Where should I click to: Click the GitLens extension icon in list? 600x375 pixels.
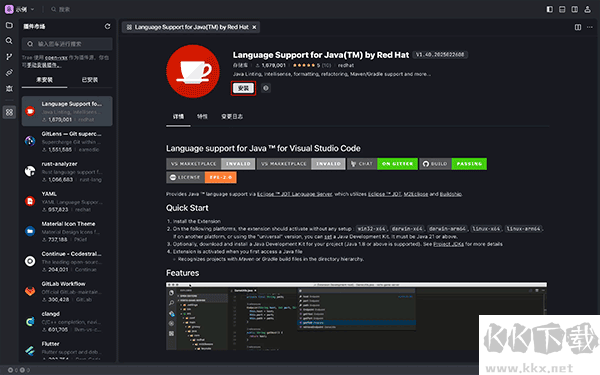pos(30,141)
